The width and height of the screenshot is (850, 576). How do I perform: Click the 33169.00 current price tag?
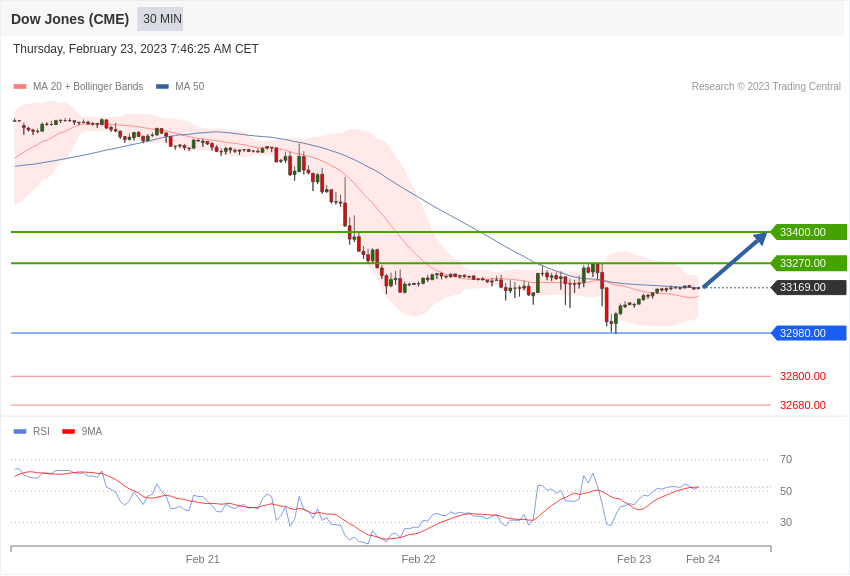coord(809,287)
